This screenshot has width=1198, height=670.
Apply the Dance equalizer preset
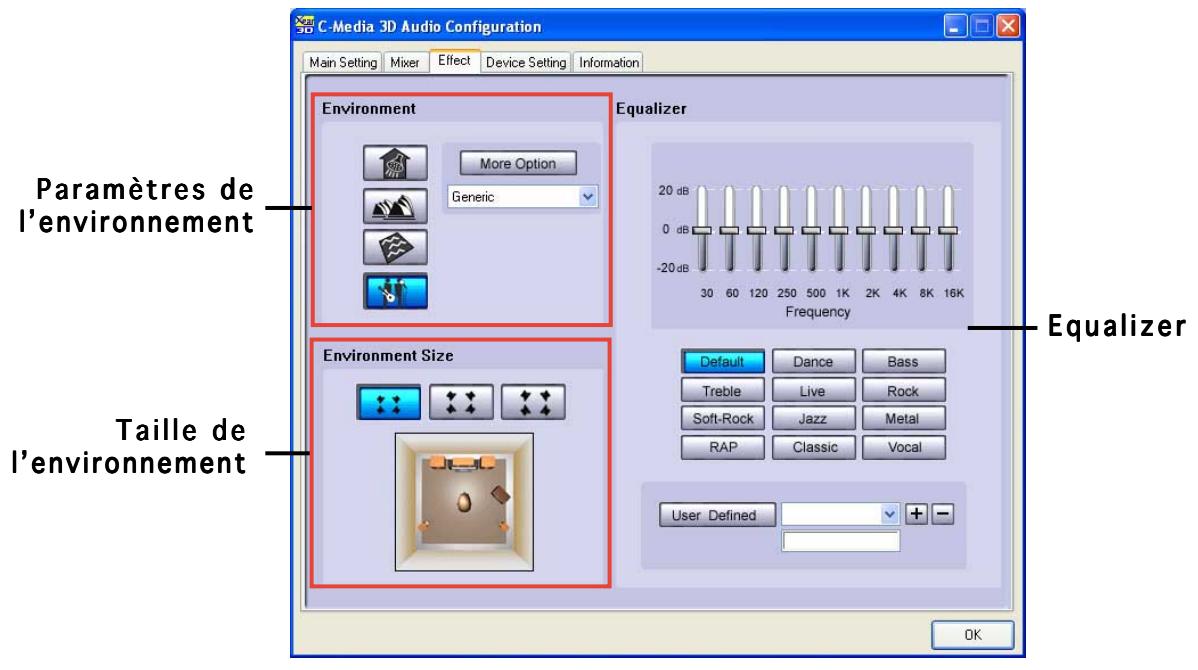pyautogui.click(x=813, y=361)
